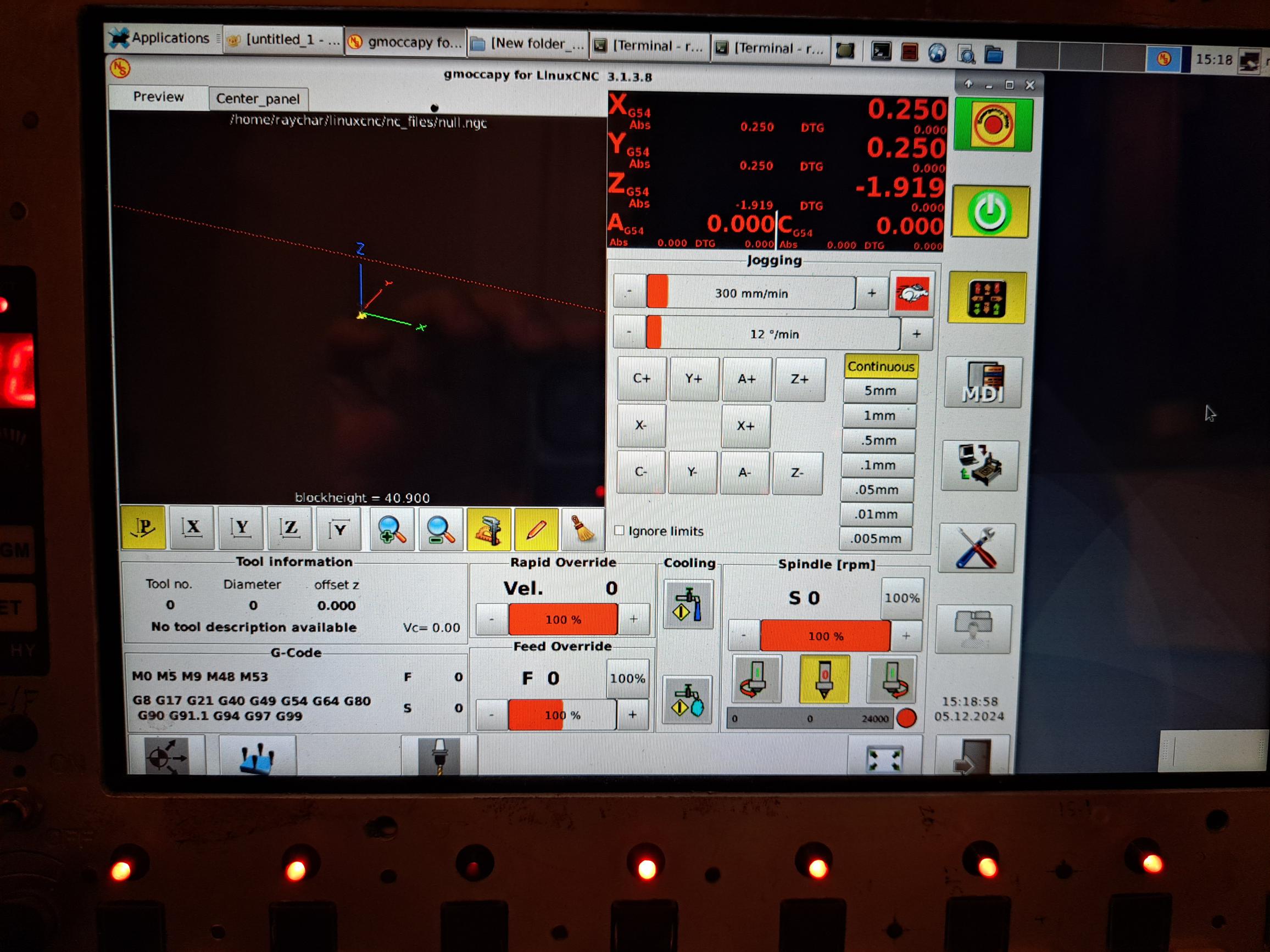Switch to New folder taskbar window
The image size is (1270, 952).
point(529,43)
